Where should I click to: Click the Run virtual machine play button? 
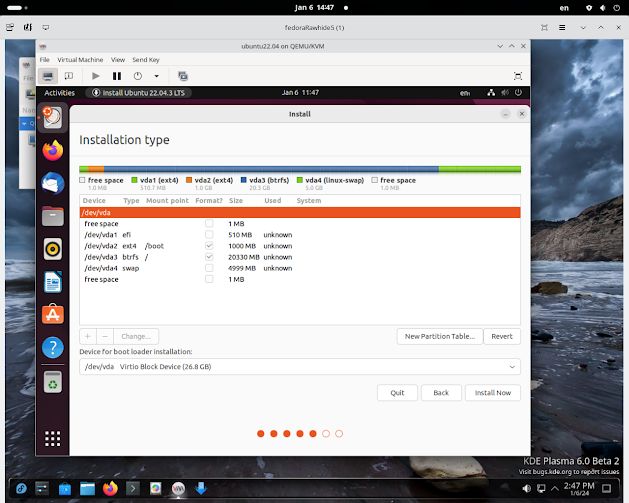[x=95, y=76]
